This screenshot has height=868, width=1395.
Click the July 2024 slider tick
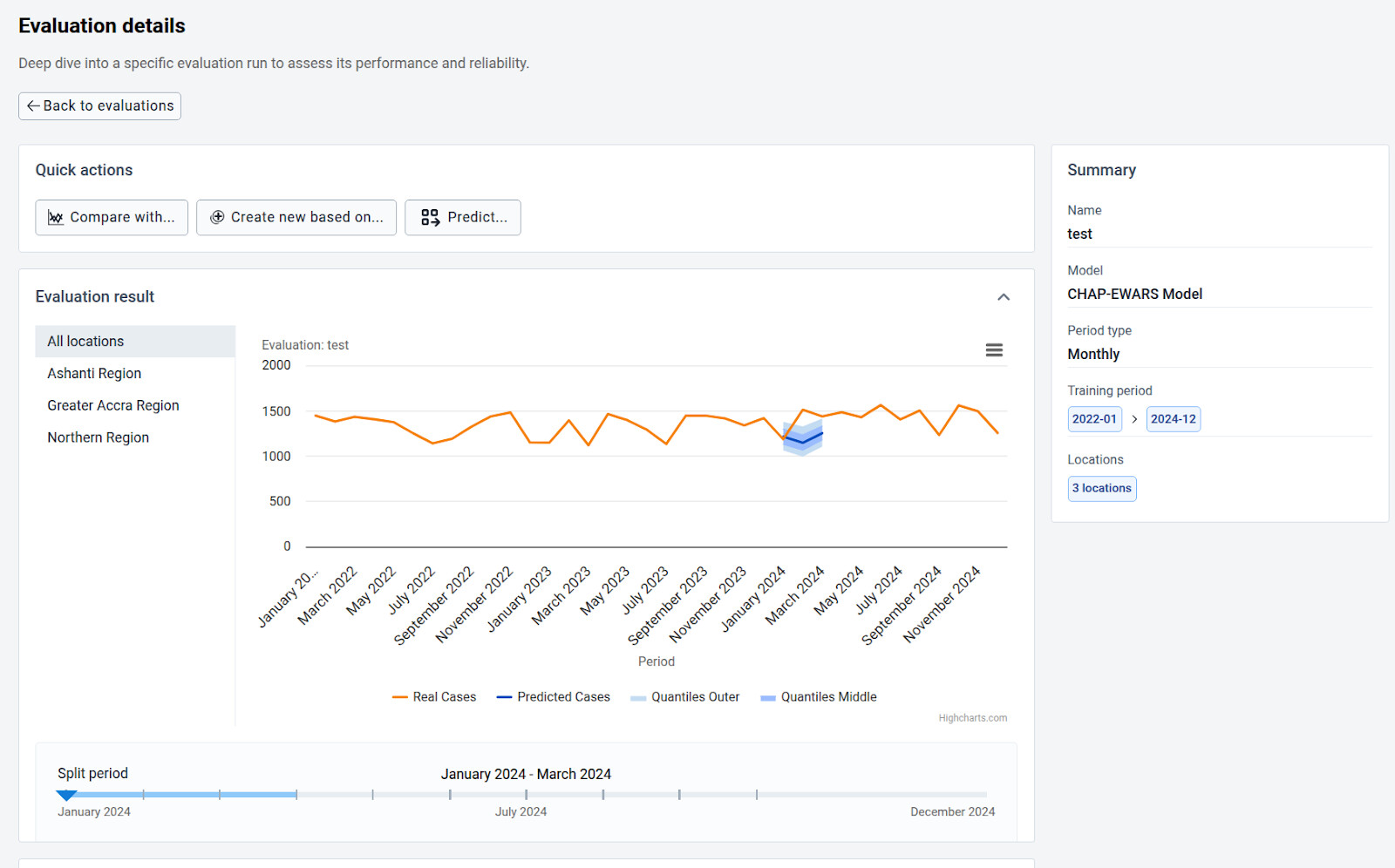(x=526, y=795)
